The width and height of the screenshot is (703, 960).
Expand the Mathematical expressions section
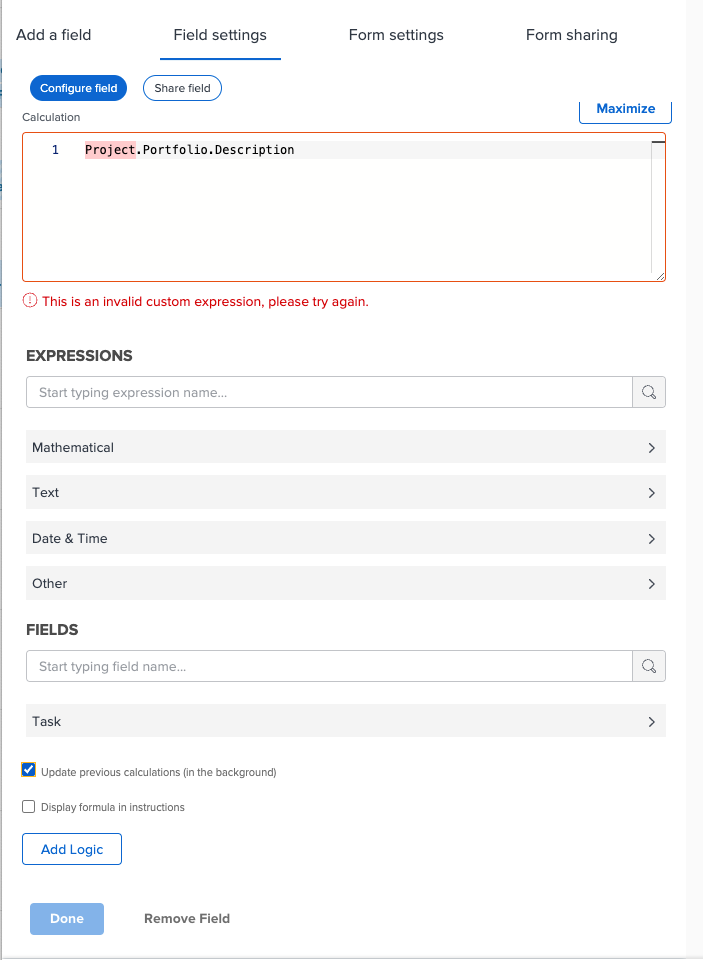point(345,447)
